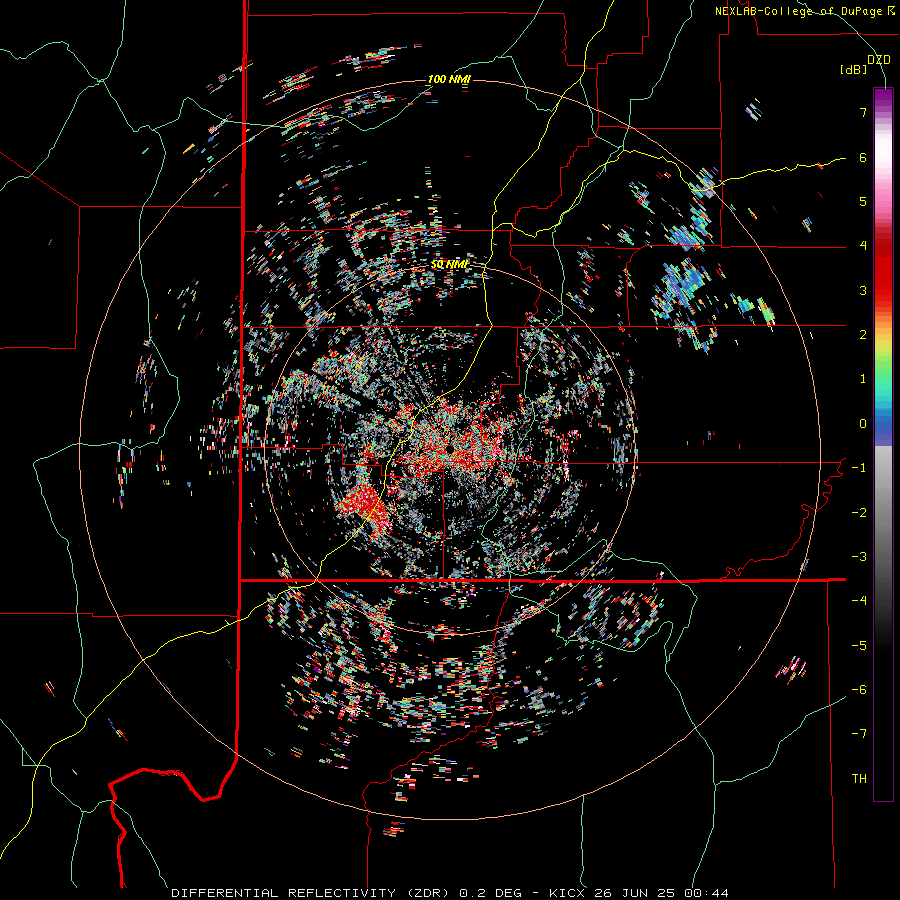Image resolution: width=900 pixels, height=900 pixels.
Task: Click the TH label at the scale bottom
Action: click(x=859, y=779)
